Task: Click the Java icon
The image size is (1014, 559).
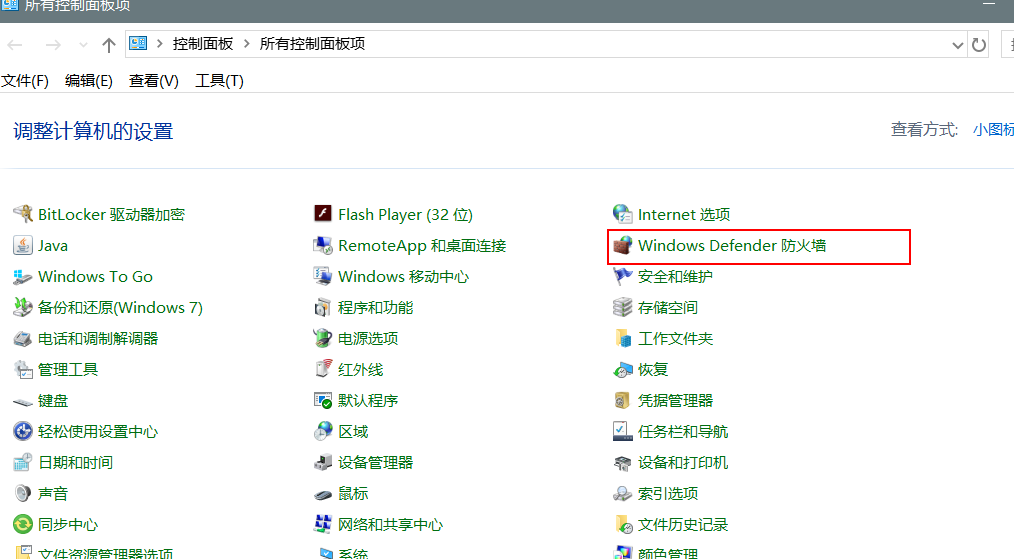Action: click(23, 245)
